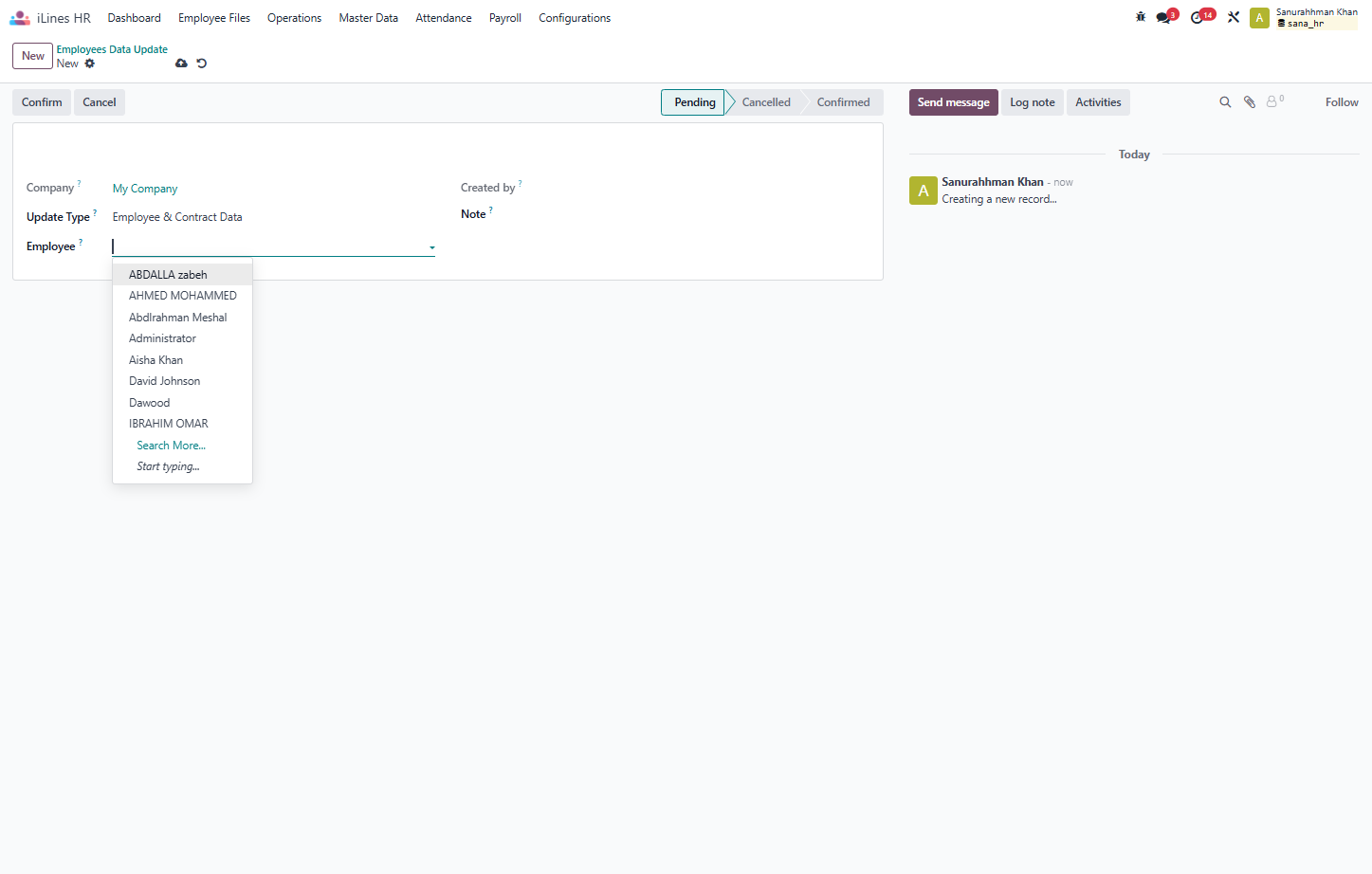This screenshot has width=1372, height=874.
Task: Show followers with the person icon
Action: pyautogui.click(x=1273, y=101)
